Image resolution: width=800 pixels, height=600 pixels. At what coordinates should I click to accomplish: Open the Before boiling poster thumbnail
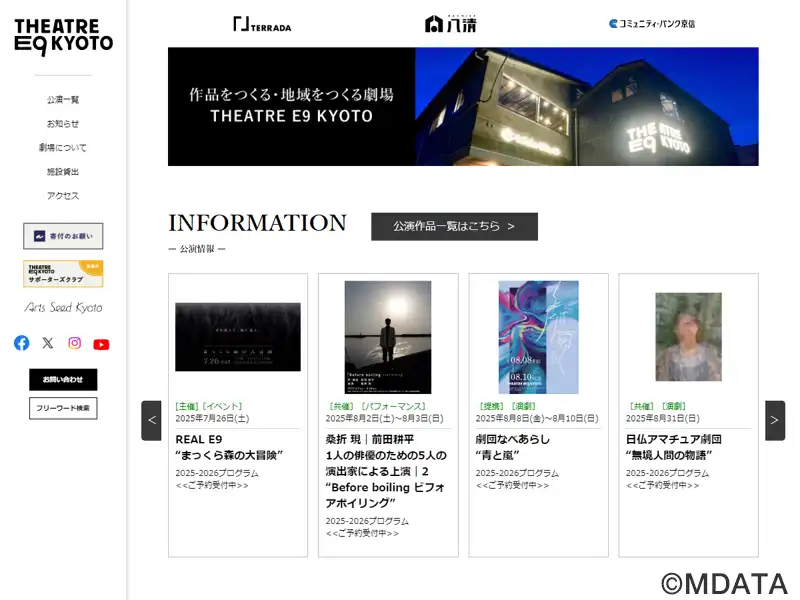click(x=388, y=337)
